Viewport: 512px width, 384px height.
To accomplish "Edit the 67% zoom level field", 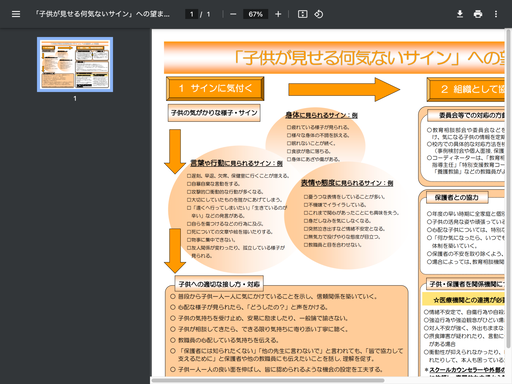I will point(255,14).
